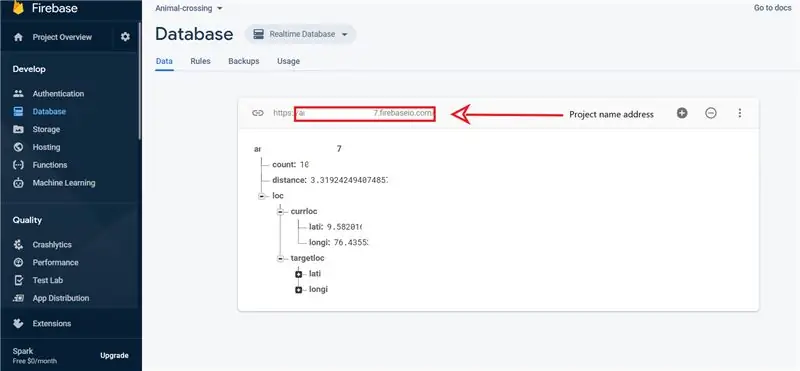Click the Upgrade plan button
The height and width of the screenshot is (371, 800).
(x=114, y=355)
